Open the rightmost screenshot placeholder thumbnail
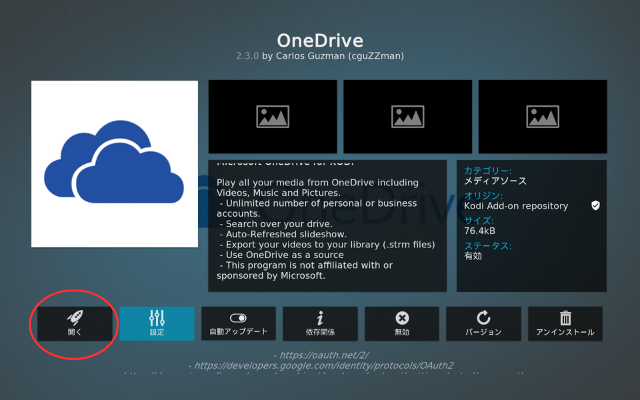This screenshot has height=400, width=640. click(541, 117)
